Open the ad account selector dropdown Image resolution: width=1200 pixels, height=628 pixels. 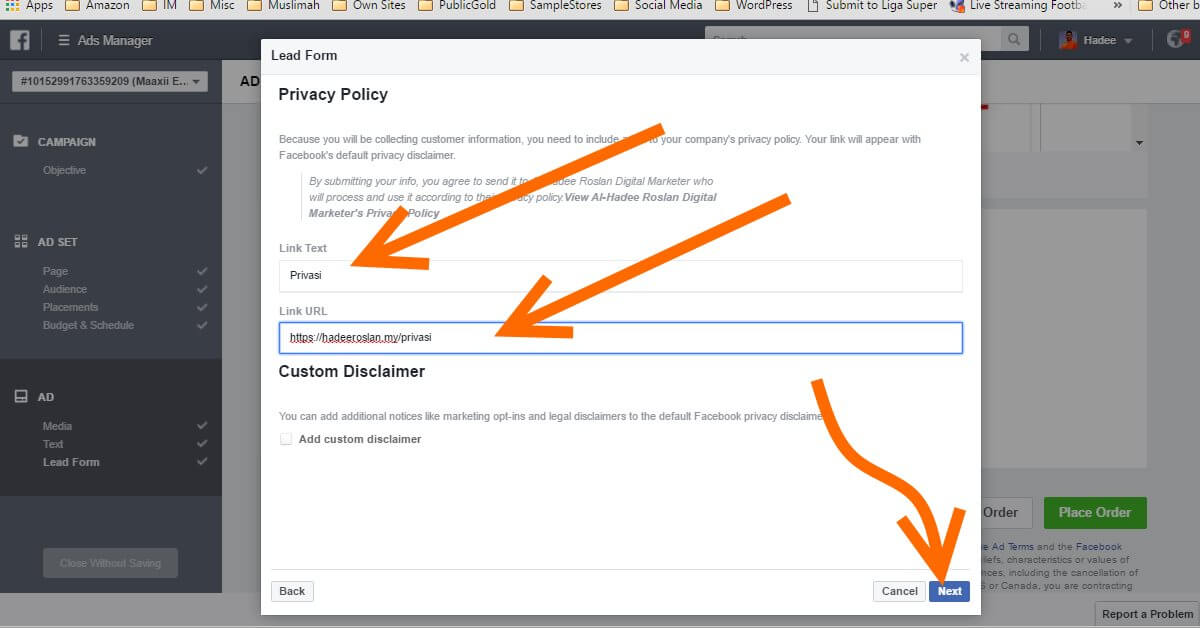pos(110,81)
